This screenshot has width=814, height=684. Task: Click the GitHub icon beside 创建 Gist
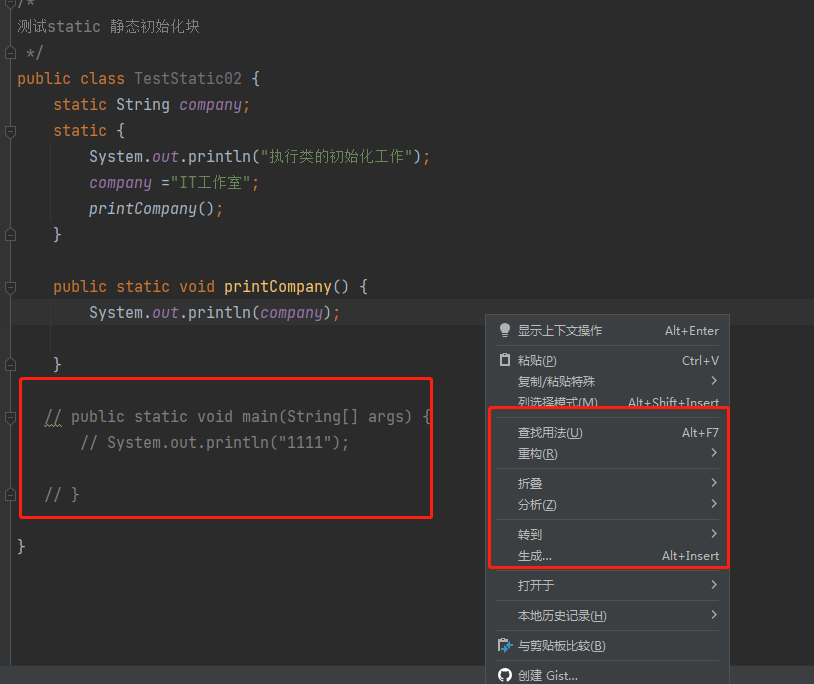pos(505,675)
